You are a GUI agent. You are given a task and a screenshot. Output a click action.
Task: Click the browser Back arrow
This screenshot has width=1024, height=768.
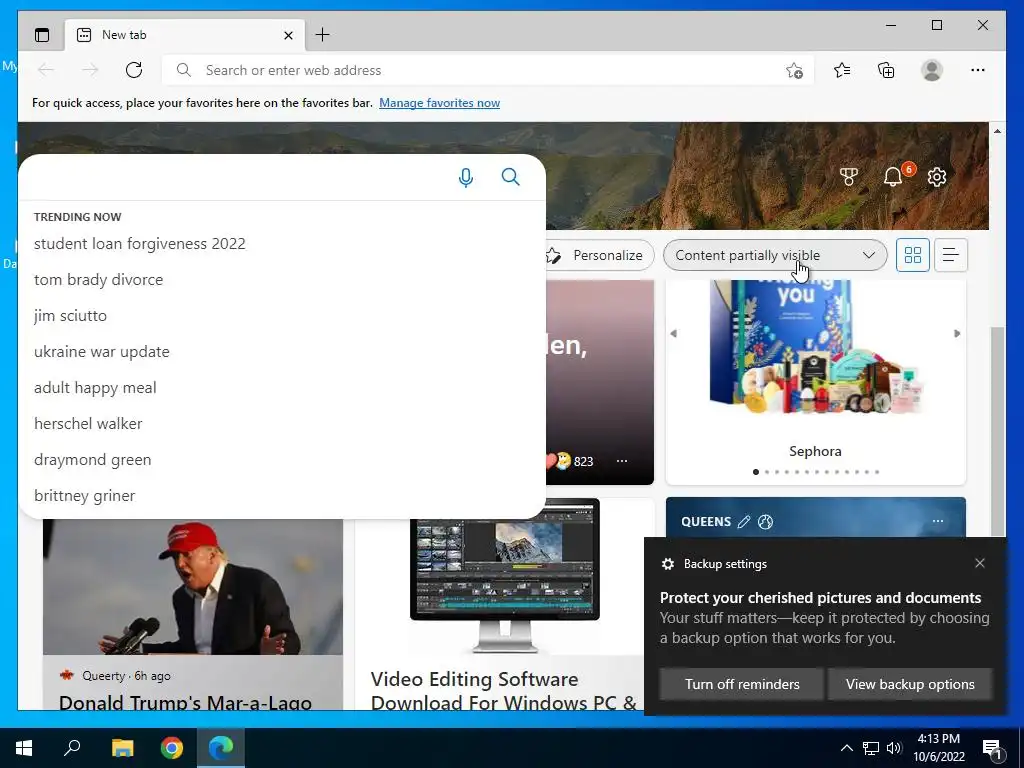(46, 70)
